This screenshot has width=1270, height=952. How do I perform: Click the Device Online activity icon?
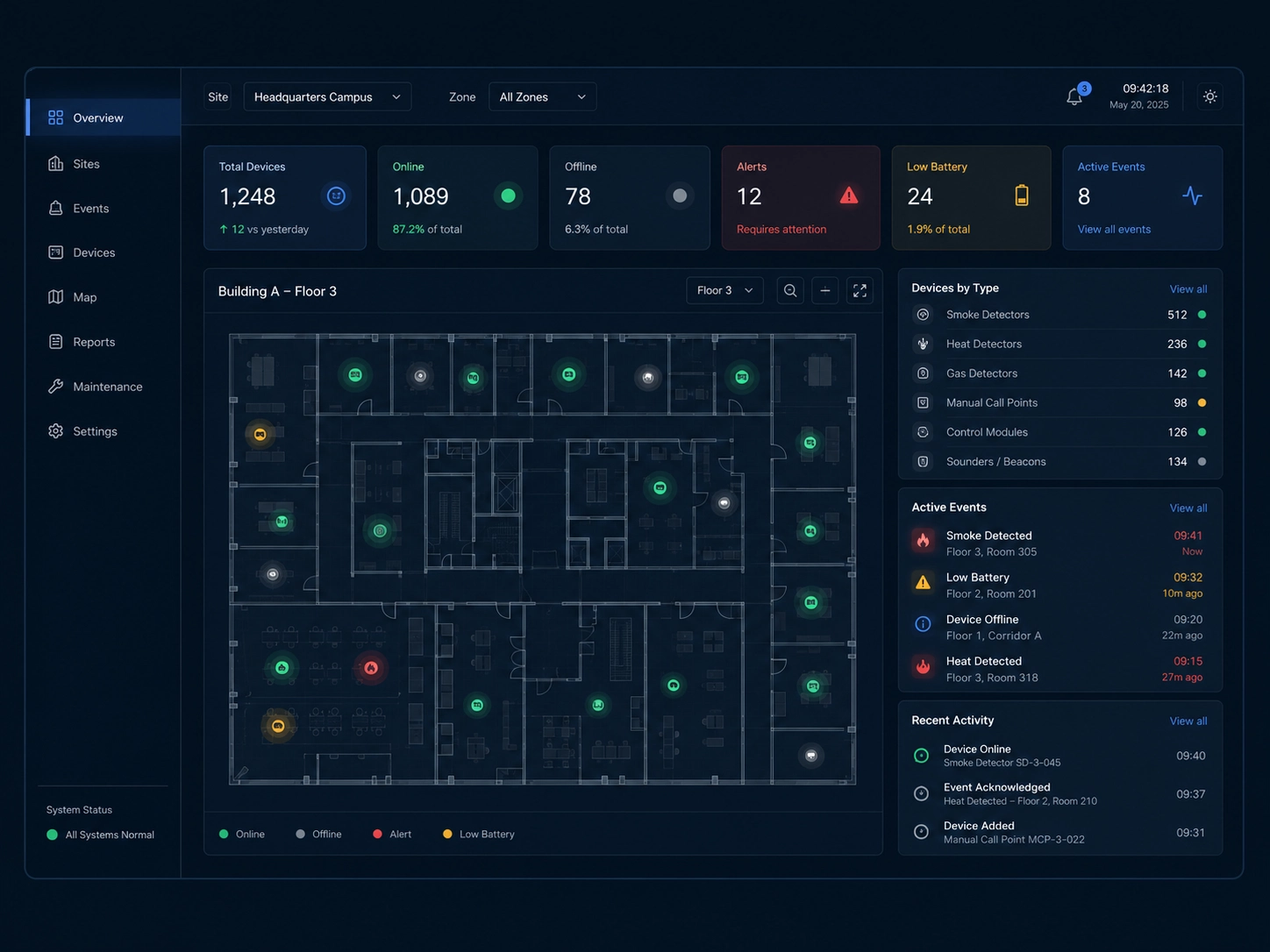click(x=921, y=756)
